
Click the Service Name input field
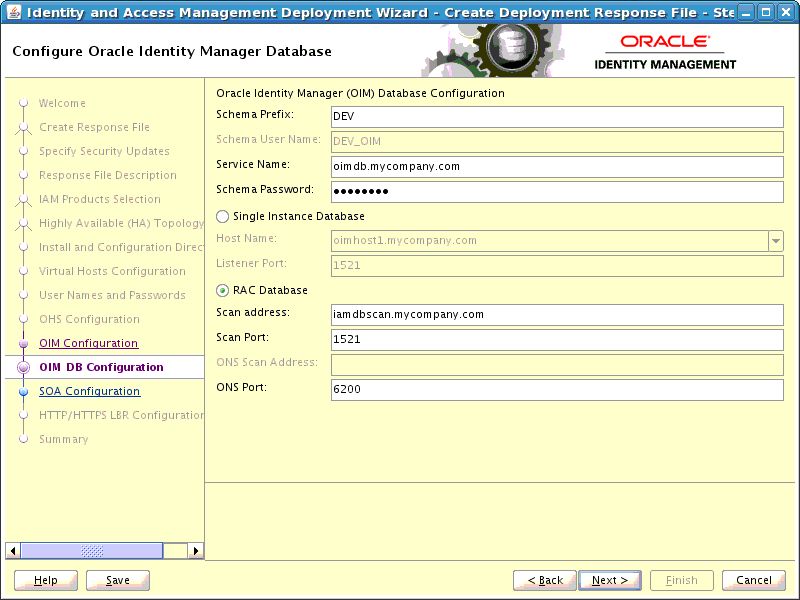pyautogui.click(x=557, y=166)
